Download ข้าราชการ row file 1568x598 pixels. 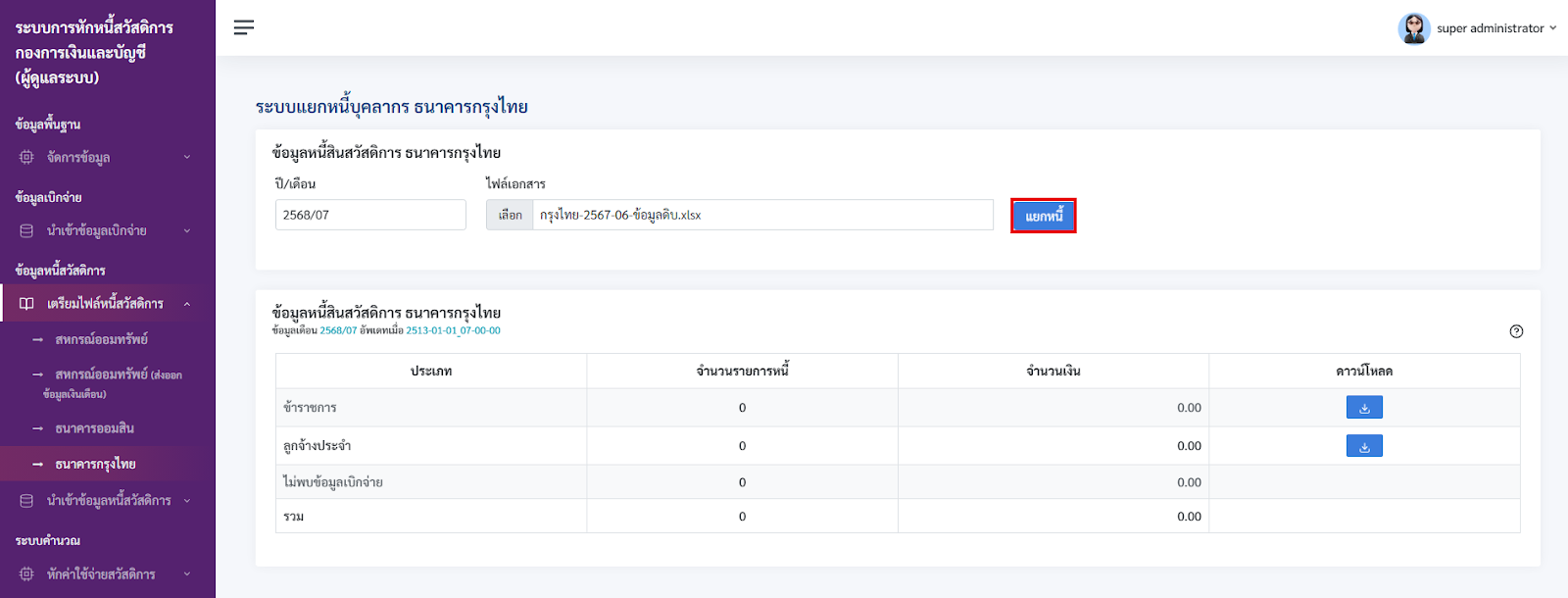1364,407
